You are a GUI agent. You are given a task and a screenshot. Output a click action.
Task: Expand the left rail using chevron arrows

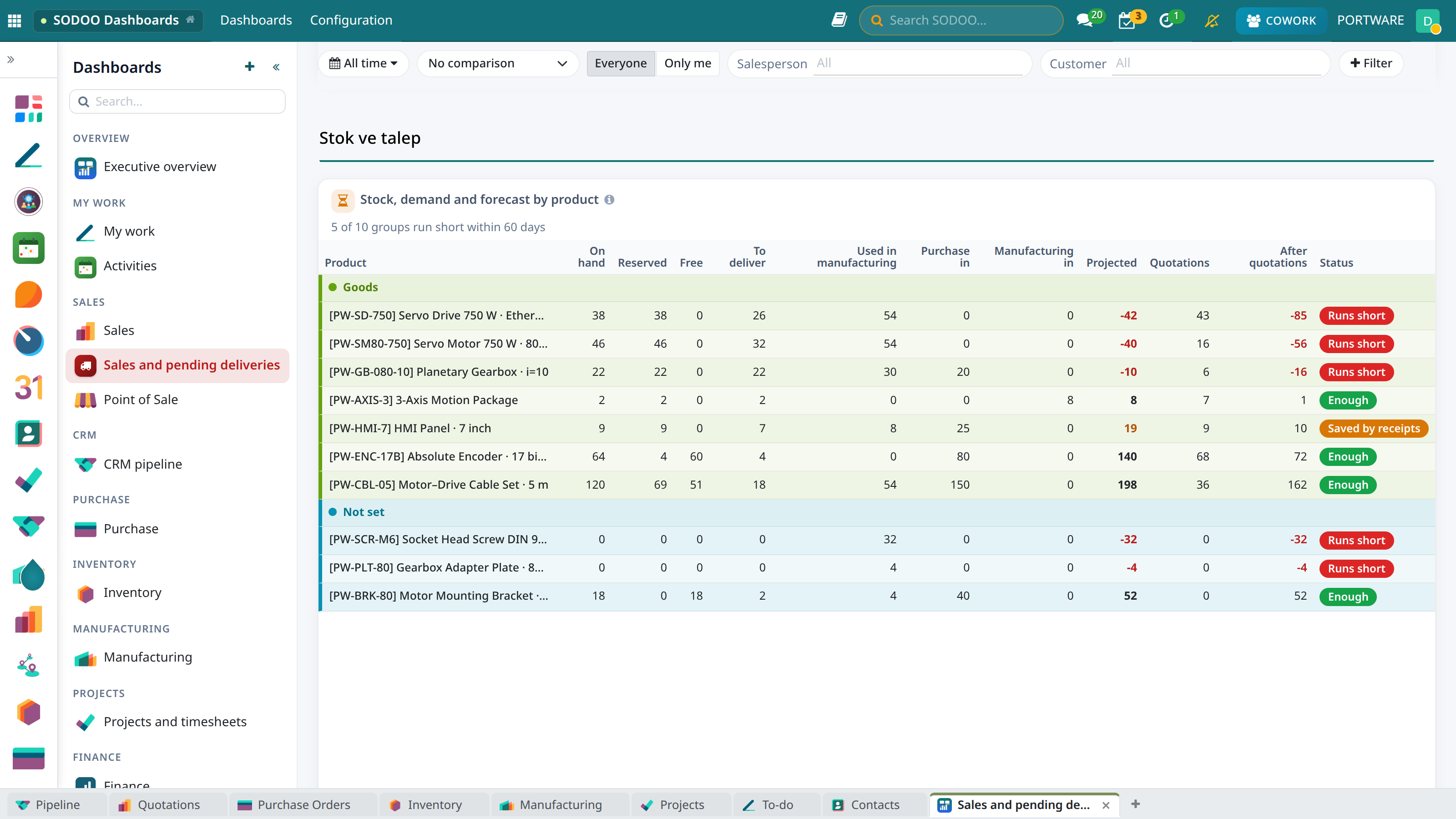coord(11,59)
